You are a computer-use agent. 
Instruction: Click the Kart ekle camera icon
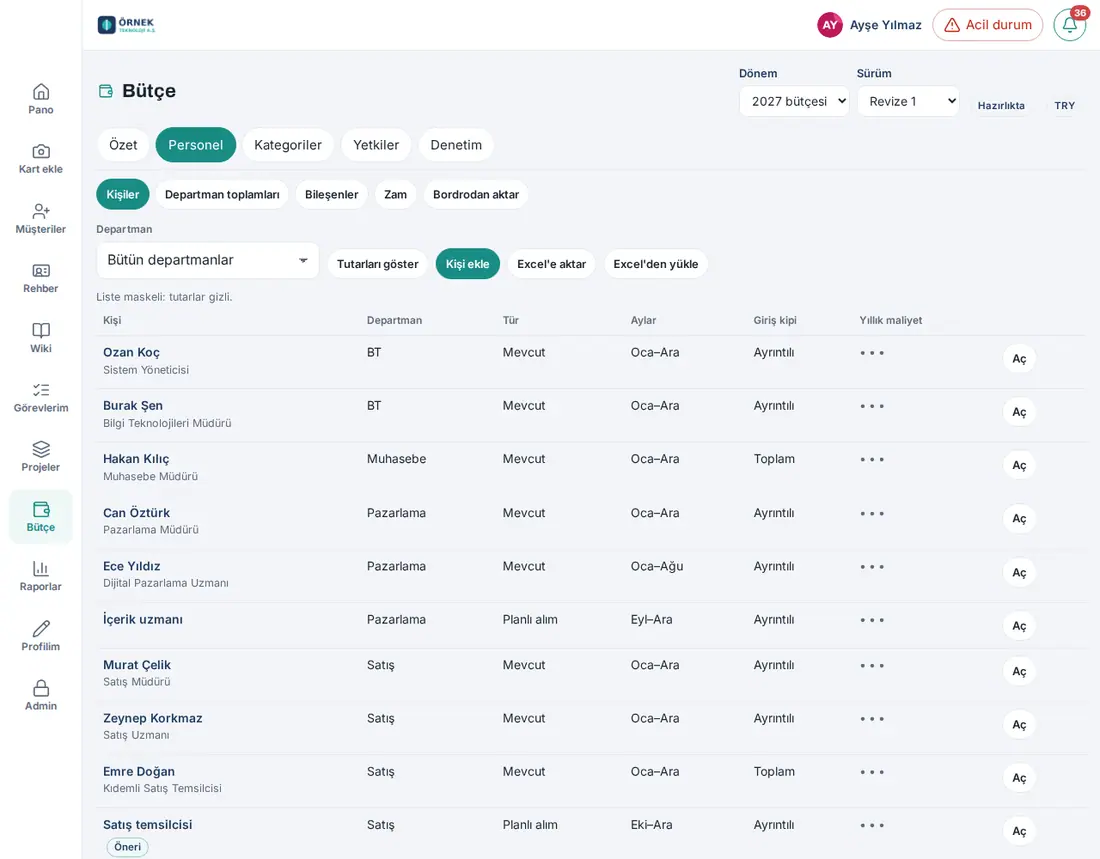(x=41, y=152)
